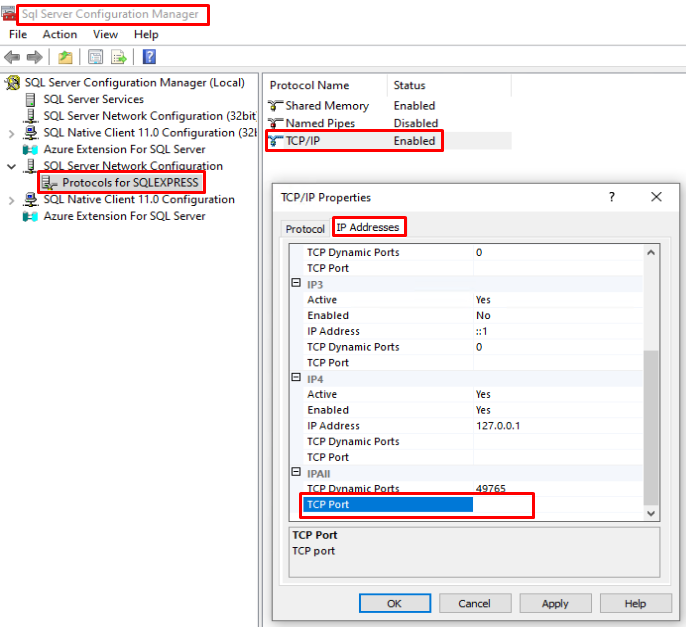Click the Network Configuration (32bit) icon
The image size is (686, 627).
(31, 116)
